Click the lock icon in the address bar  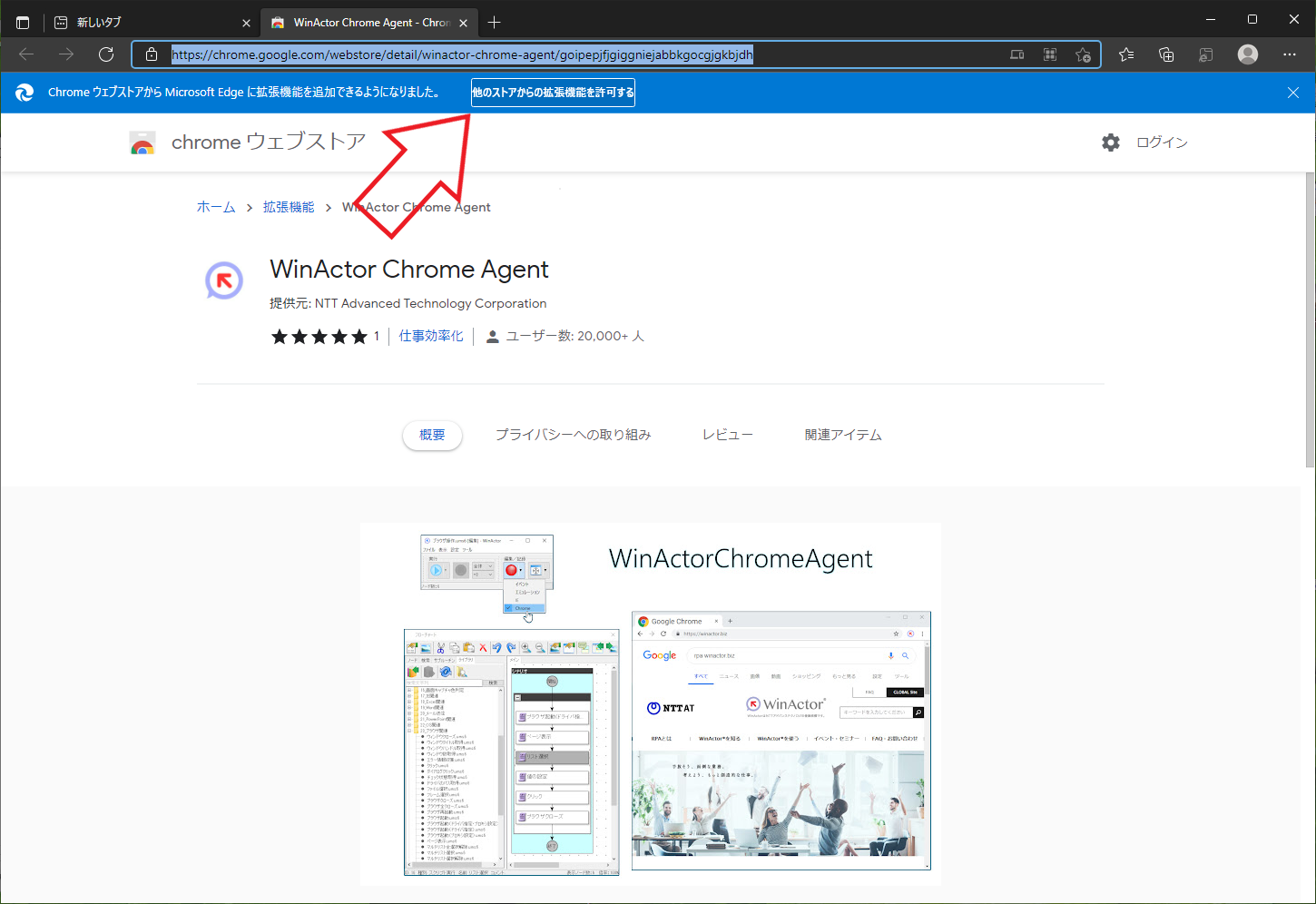[151, 54]
